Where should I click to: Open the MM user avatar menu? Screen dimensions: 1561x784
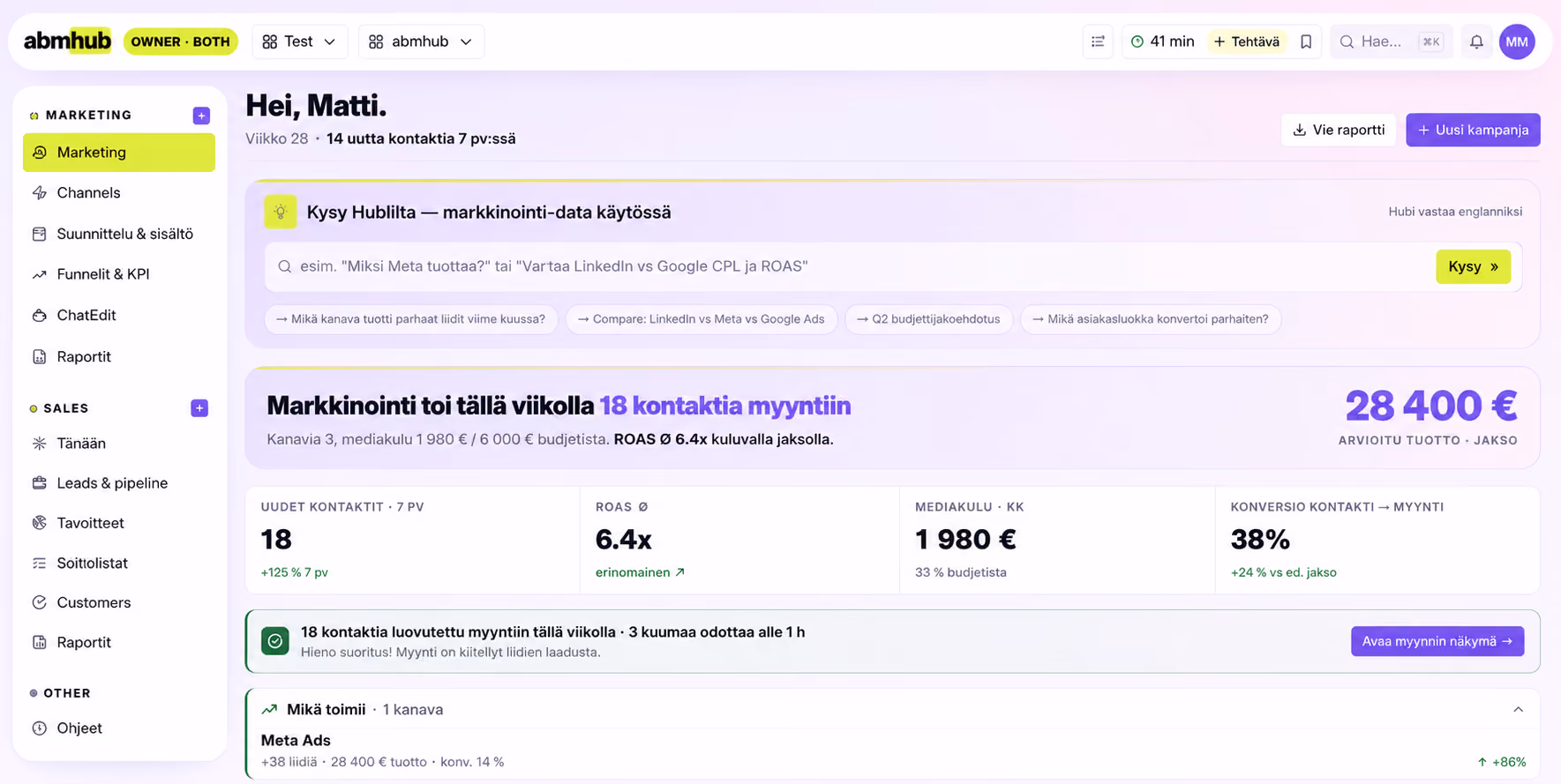pos(1517,41)
